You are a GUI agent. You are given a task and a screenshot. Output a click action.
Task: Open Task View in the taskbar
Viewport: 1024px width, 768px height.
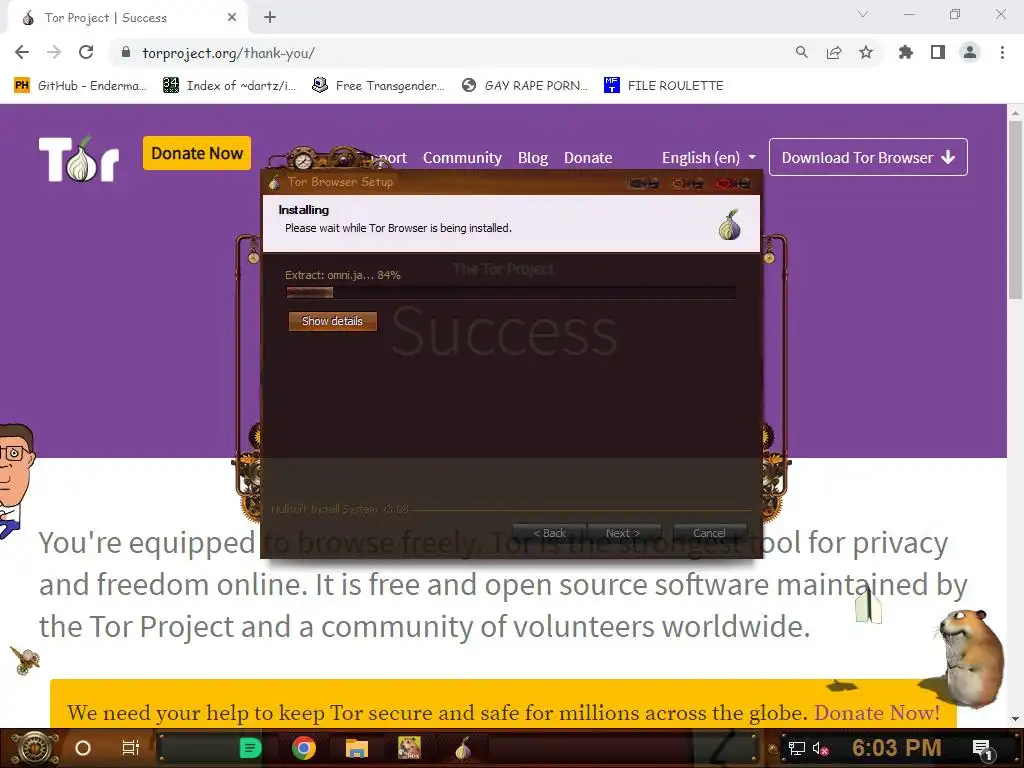131,748
